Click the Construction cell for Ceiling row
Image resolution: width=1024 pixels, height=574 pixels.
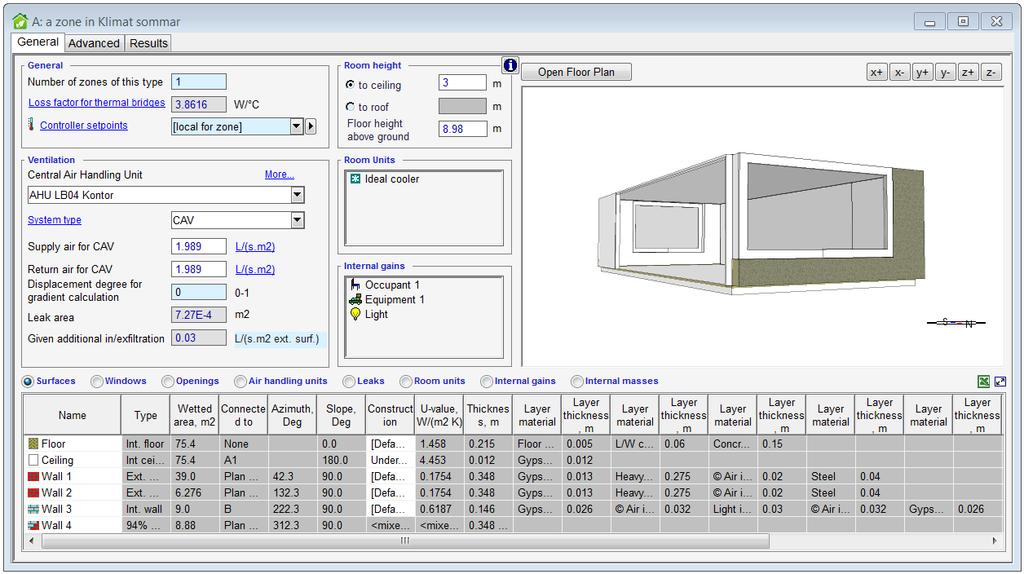click(390, 460)
